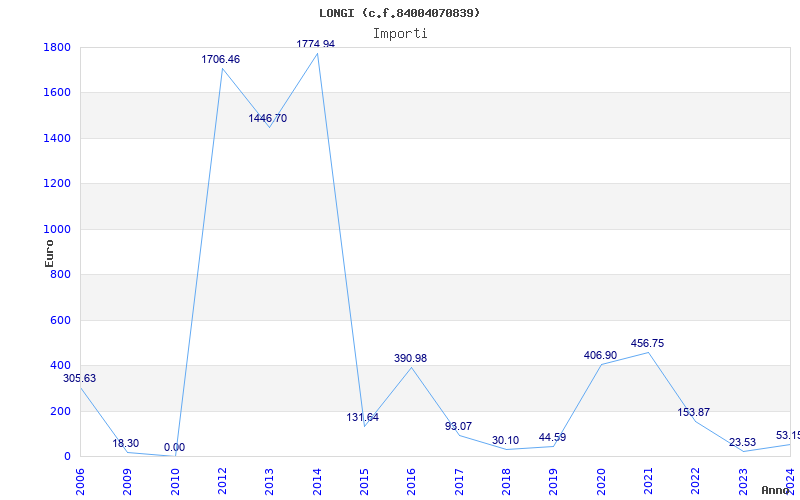This screenshot has height=500, width=800.
Task: Click the 800 y-axis tick label
Action: point(60,275)
